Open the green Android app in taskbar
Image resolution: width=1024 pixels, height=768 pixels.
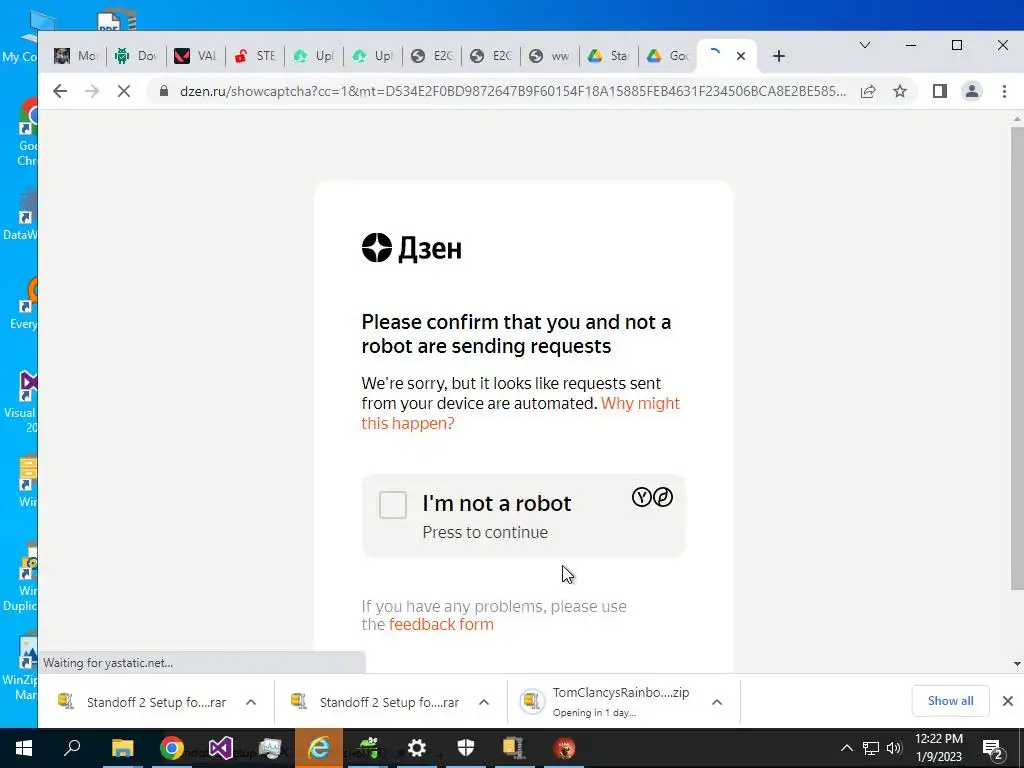368,748
